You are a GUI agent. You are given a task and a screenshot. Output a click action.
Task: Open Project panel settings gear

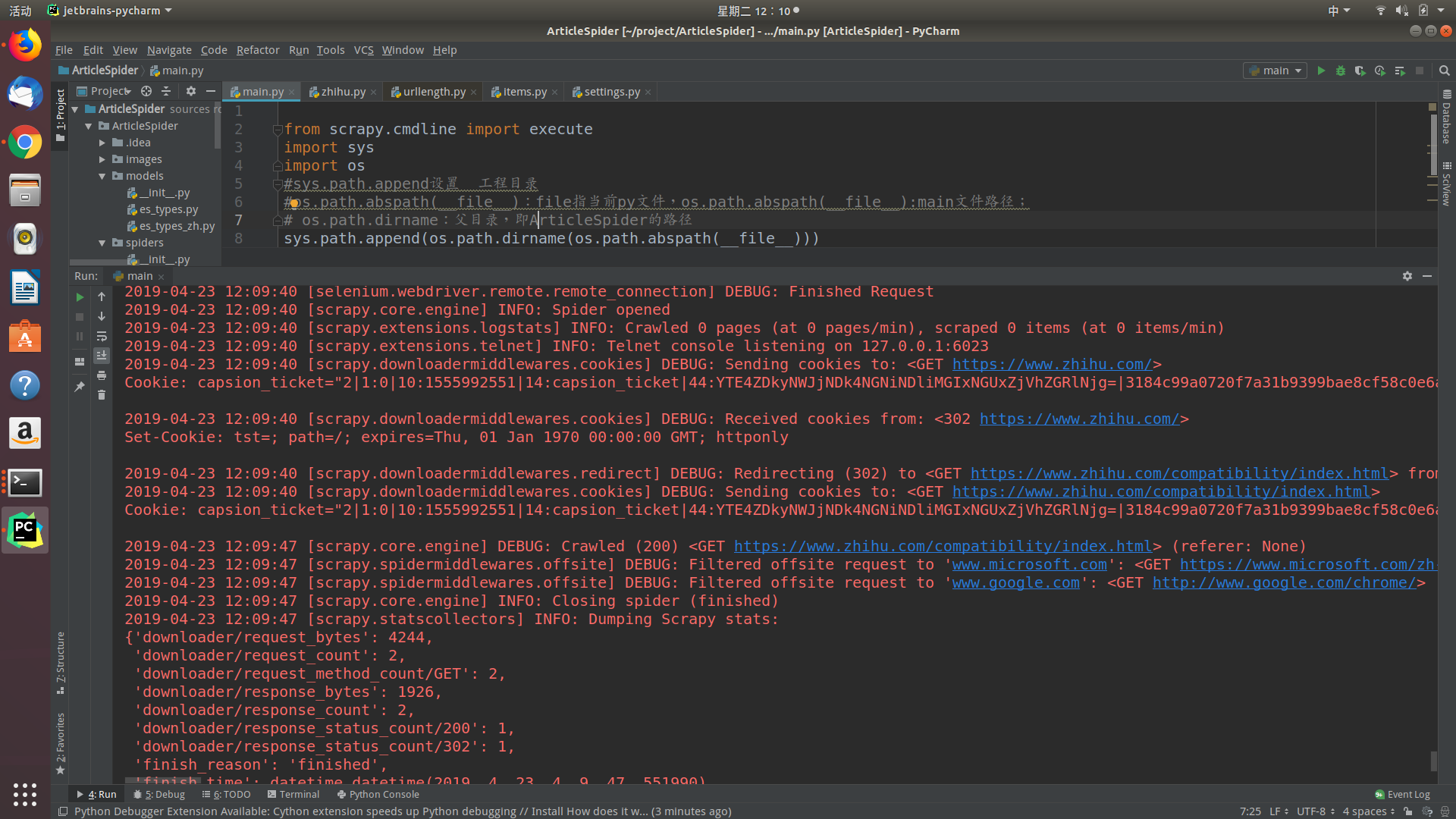click(x=191, y=91)
